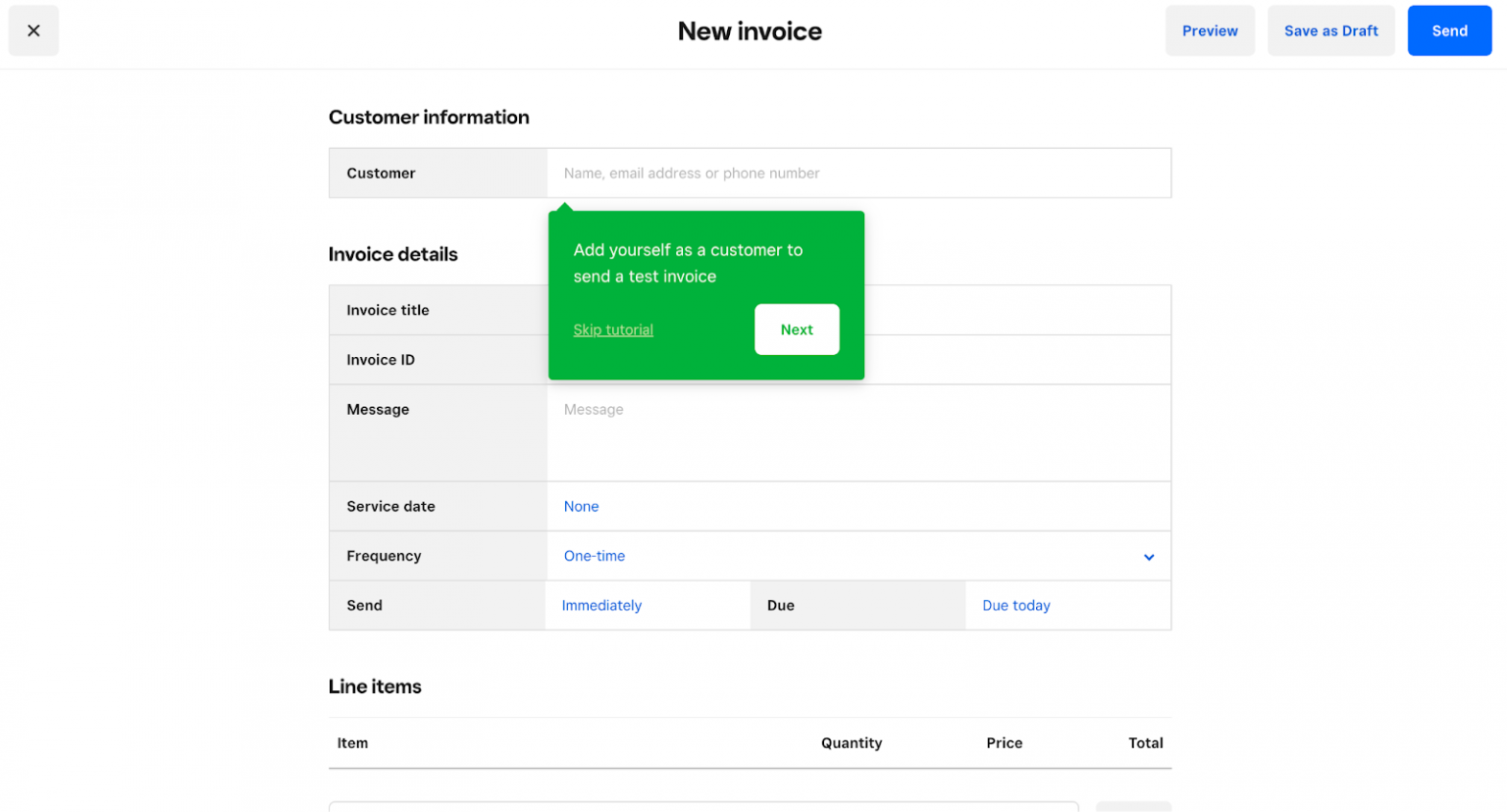The image size is (1507, 812).
Task: Focus the Customer name input field
Action: pyautogui.click(x=857, y=174)
